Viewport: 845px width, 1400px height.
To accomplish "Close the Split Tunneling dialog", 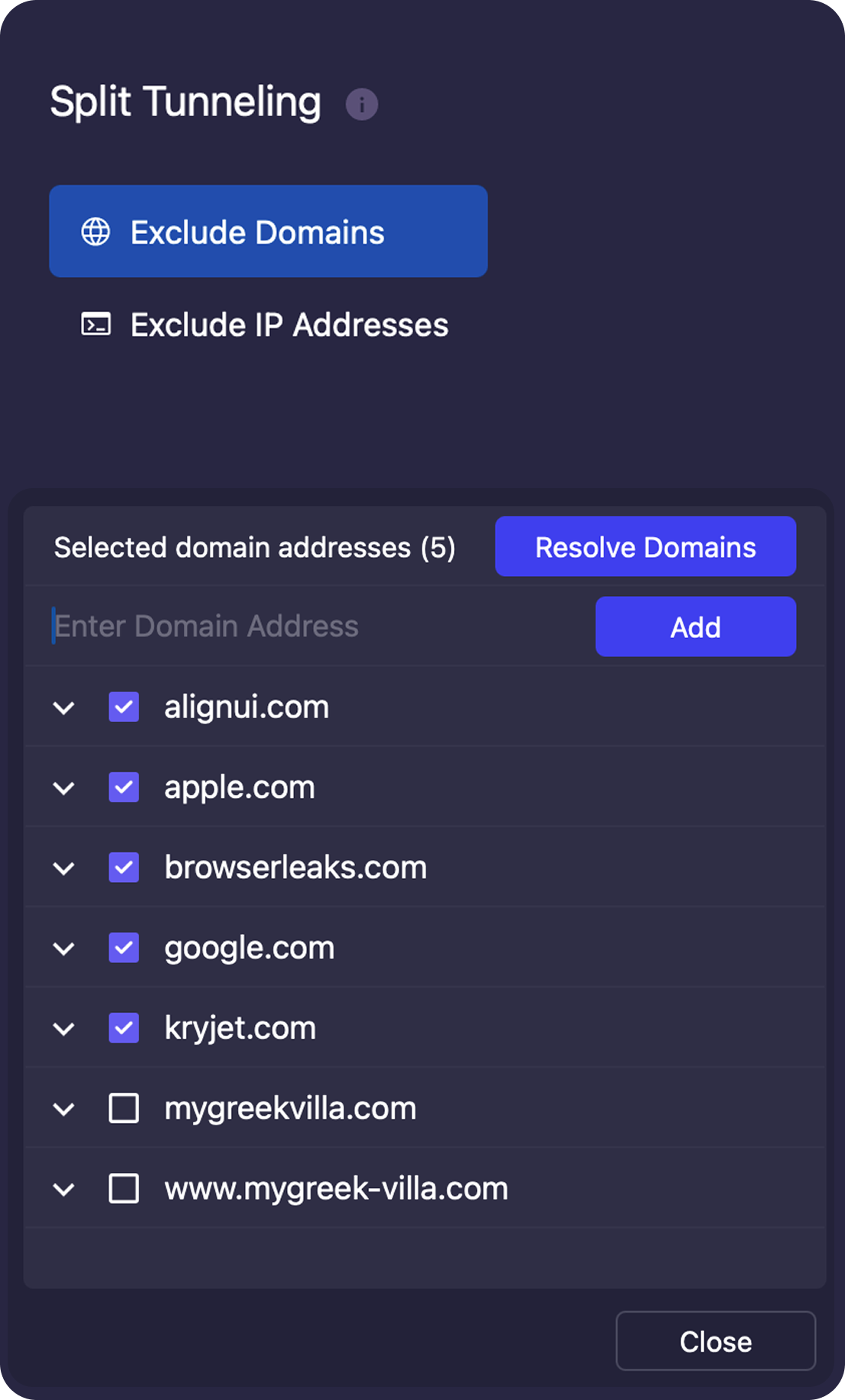I will click(715, 1340).
